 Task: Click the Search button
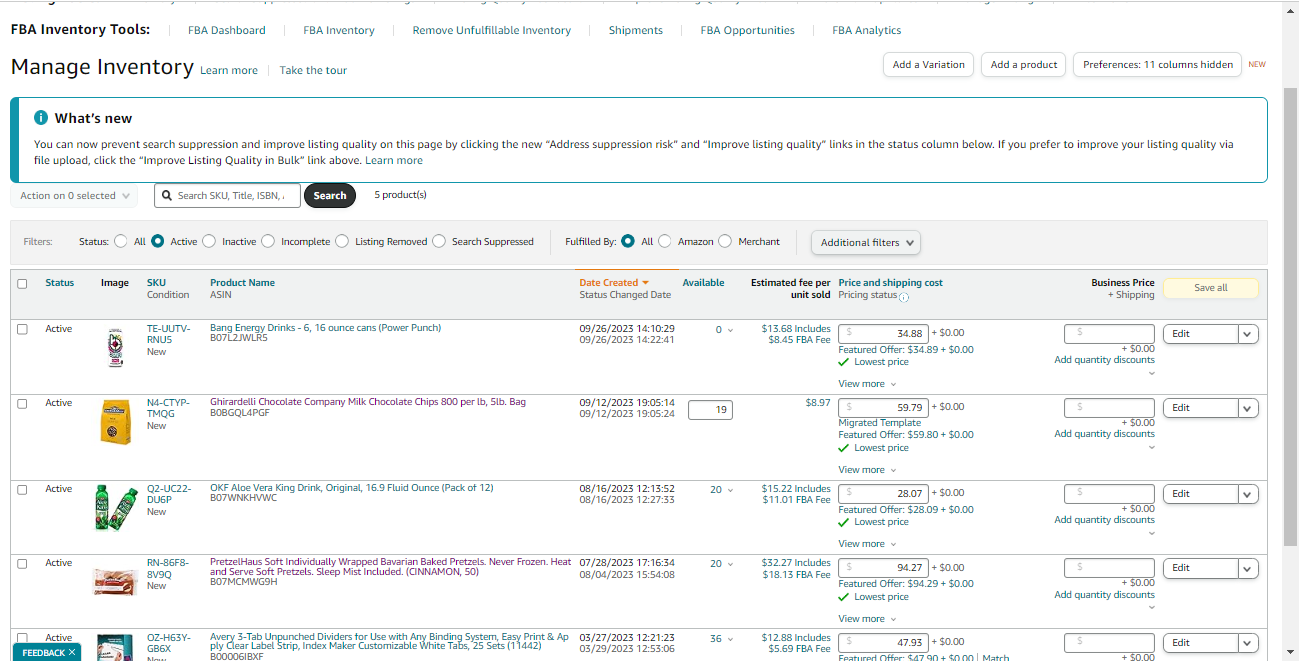330,196
